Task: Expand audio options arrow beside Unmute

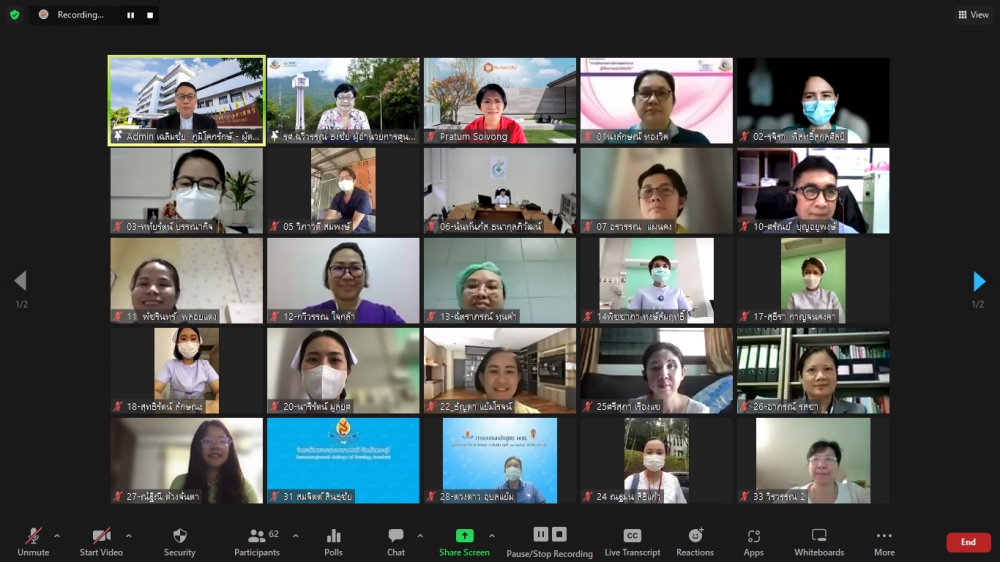Action: pos(56,536)
